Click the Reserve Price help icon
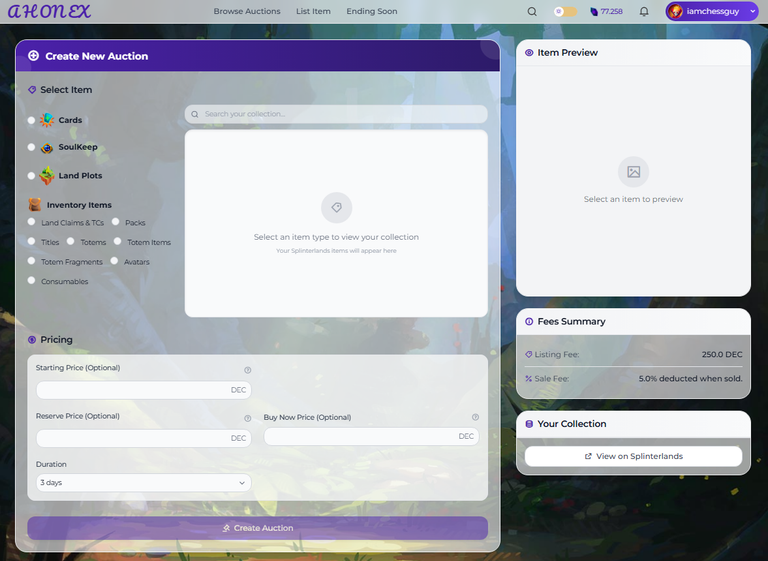This screenshot has height=561, width=768. coord(247,418)
